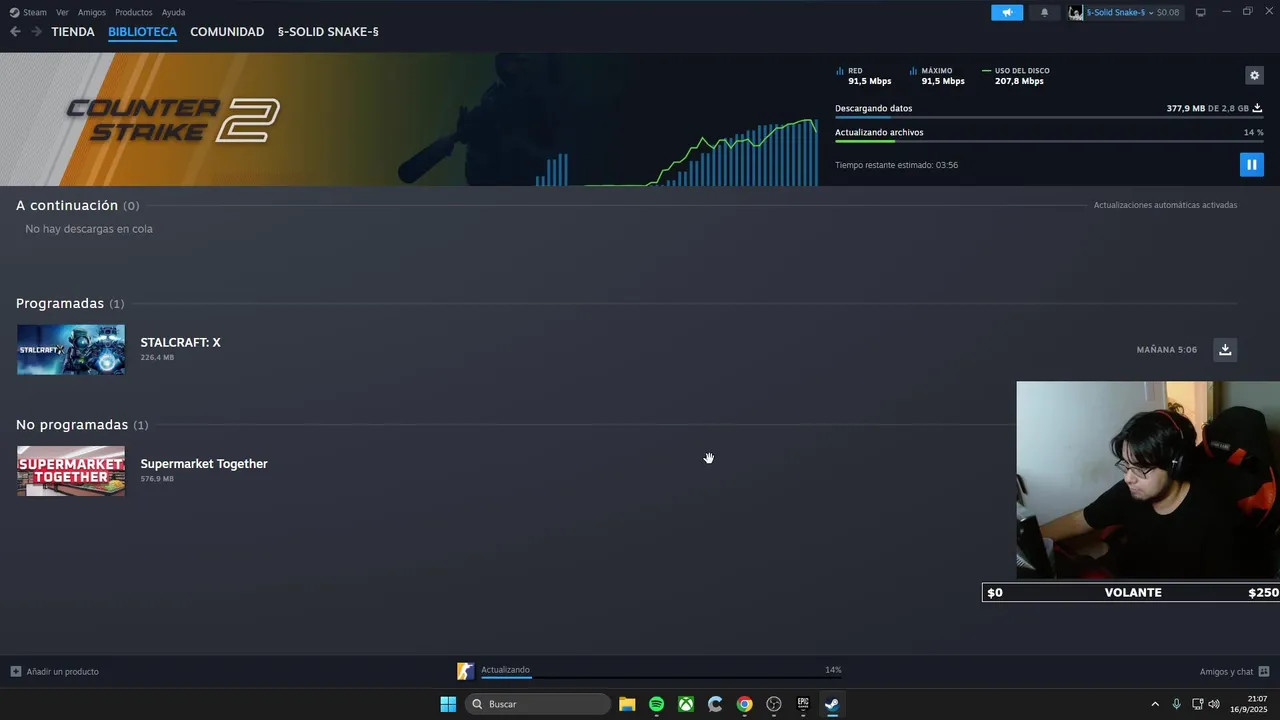Viewport: 1280px width, 720px height.
Task: Click the profile avatar in header
Action: pos(1076,12)
